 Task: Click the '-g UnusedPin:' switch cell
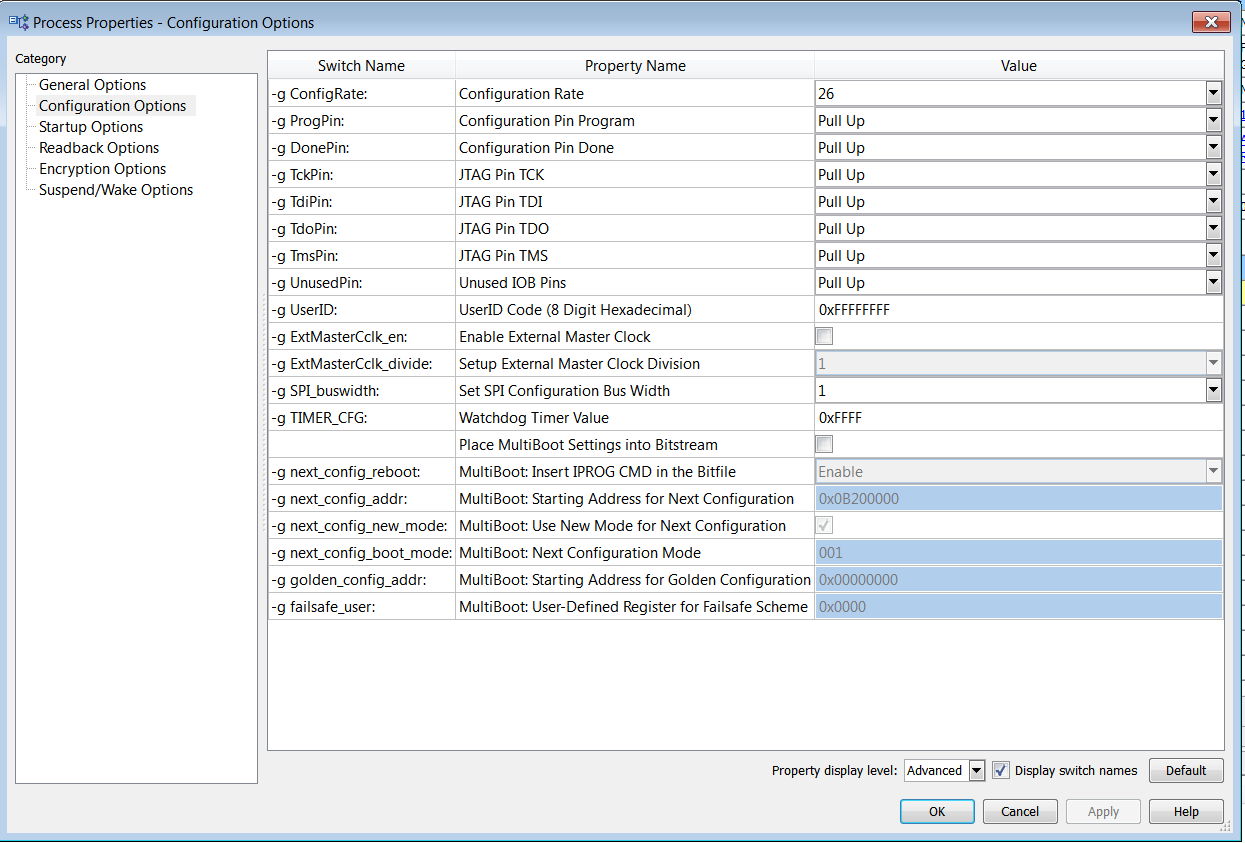click(x=361, y=282)
